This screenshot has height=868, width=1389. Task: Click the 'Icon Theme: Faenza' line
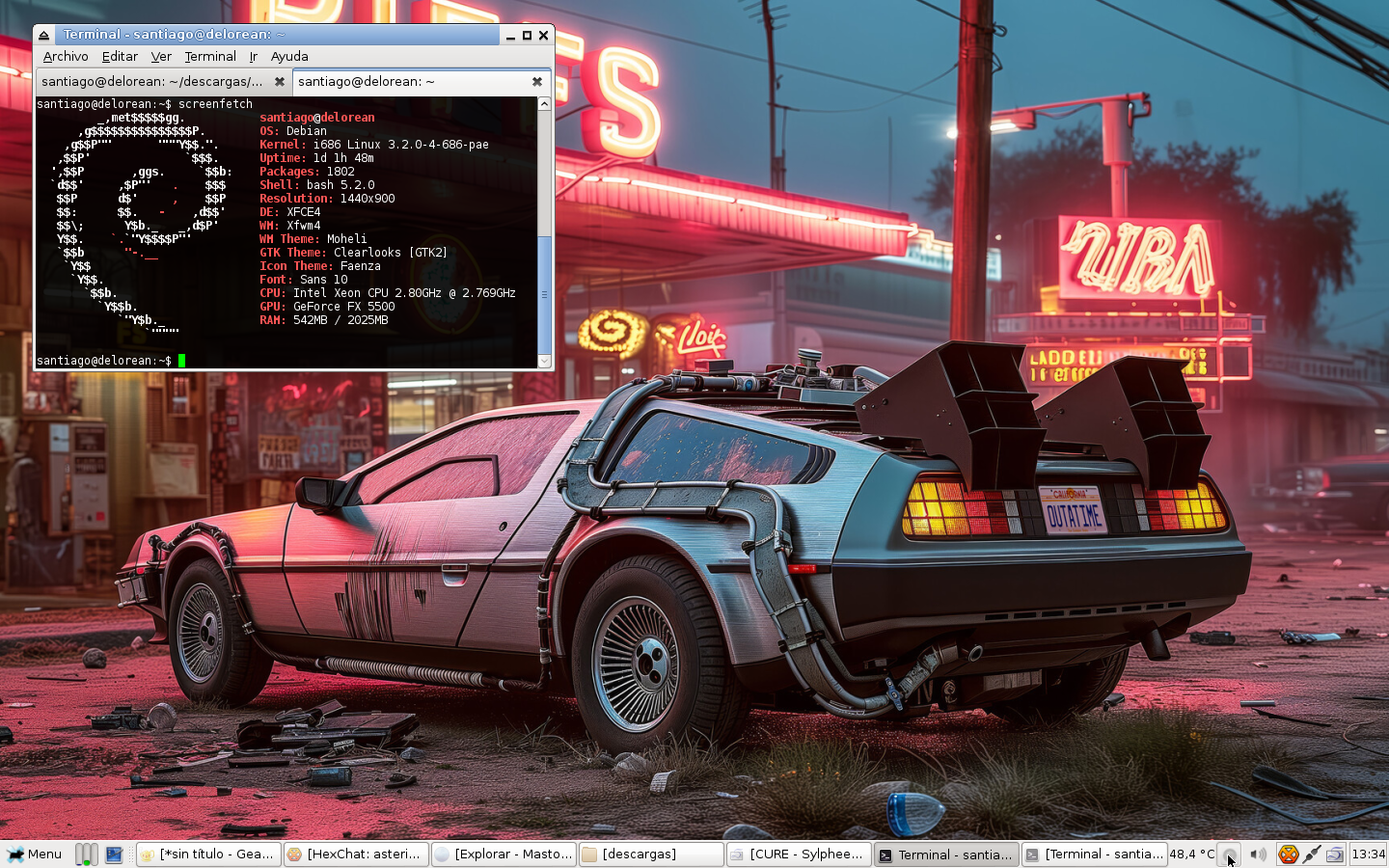pos(320,266)
